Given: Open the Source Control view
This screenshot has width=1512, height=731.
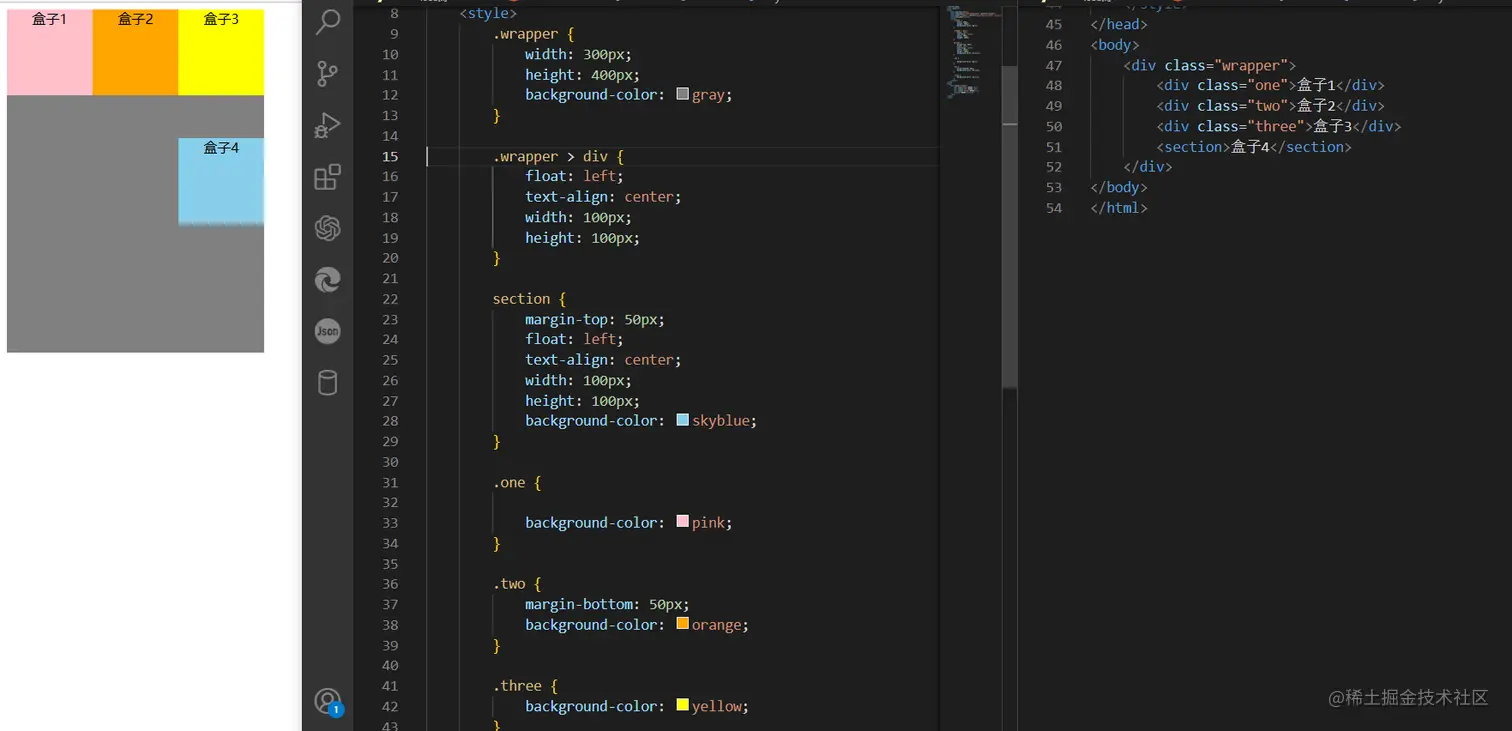Looking at the screenshot, I should [327, 74].
